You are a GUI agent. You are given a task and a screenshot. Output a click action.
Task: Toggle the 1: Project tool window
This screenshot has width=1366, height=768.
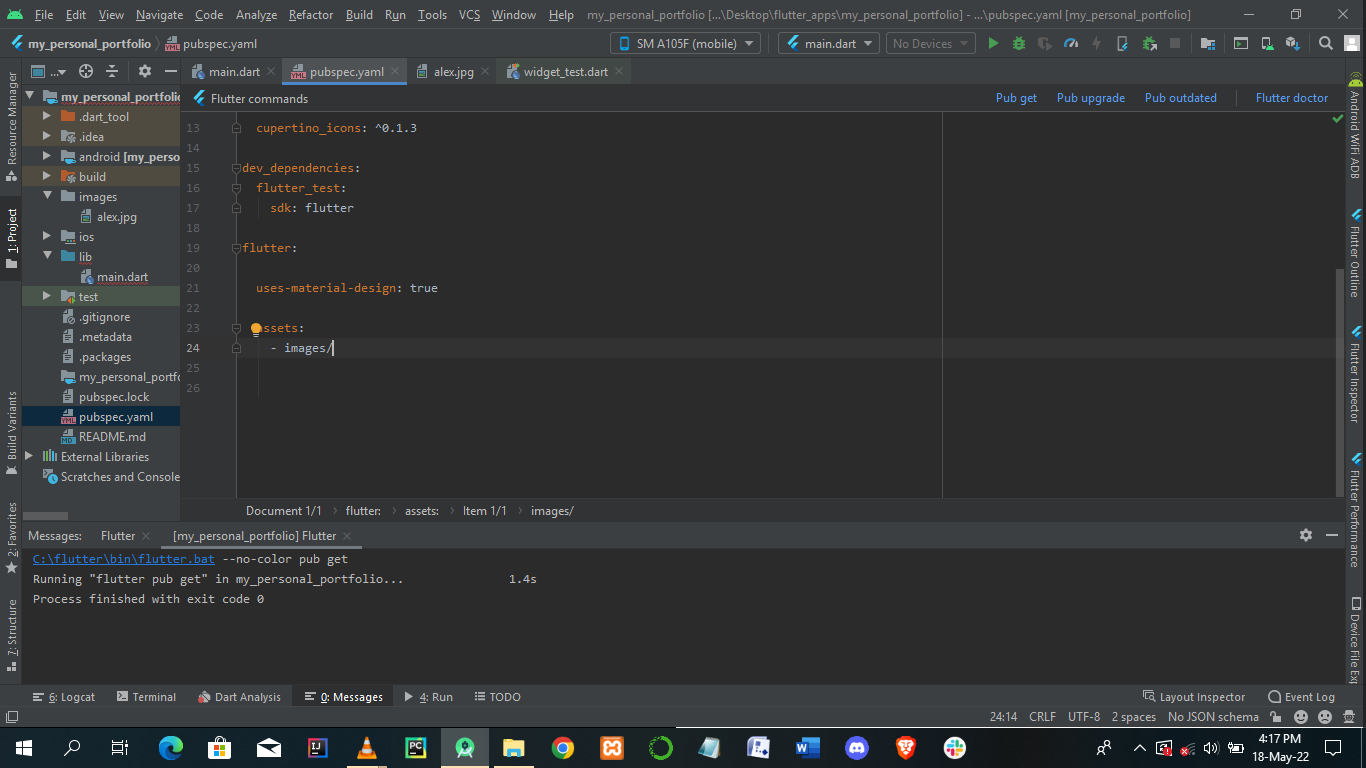[x=12, y=237]
